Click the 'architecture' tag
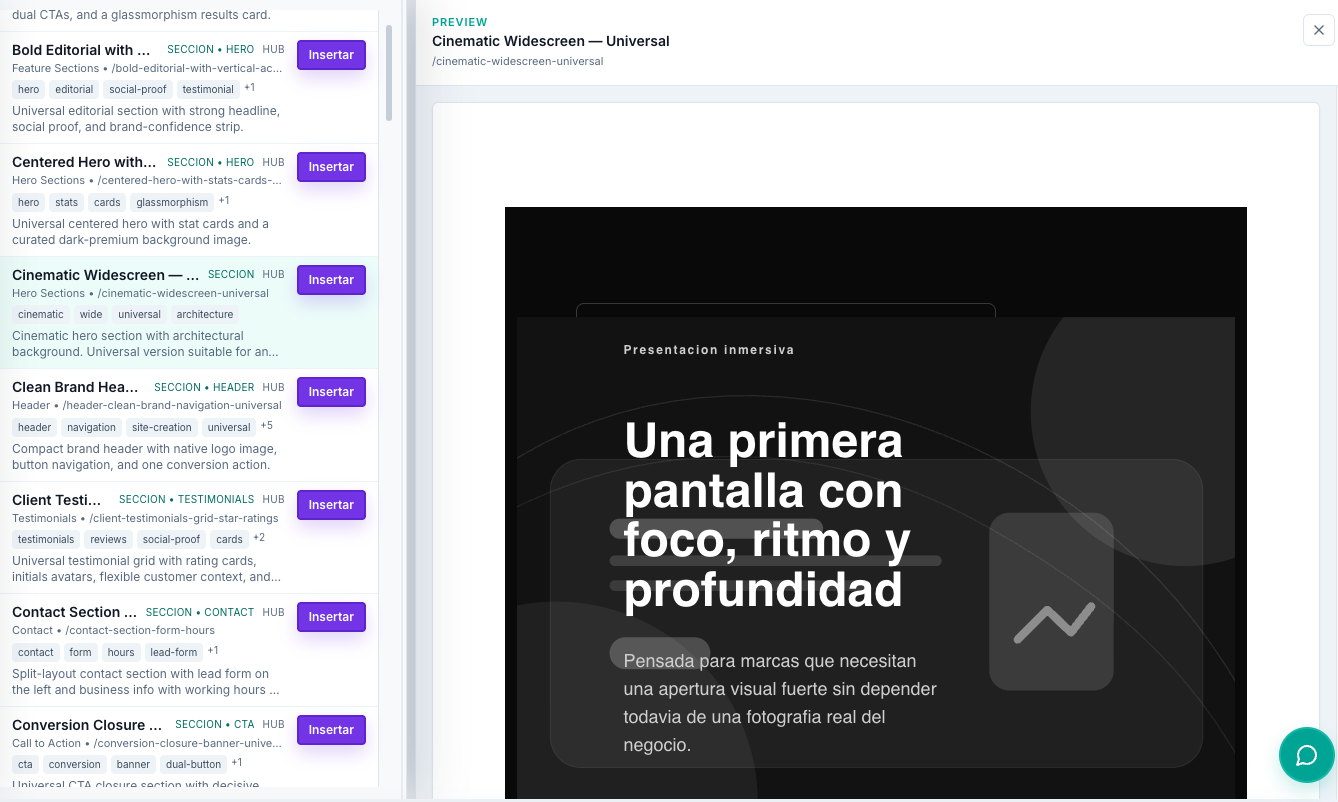Viewport: 1338px width, 802px height. click(205, 314)
